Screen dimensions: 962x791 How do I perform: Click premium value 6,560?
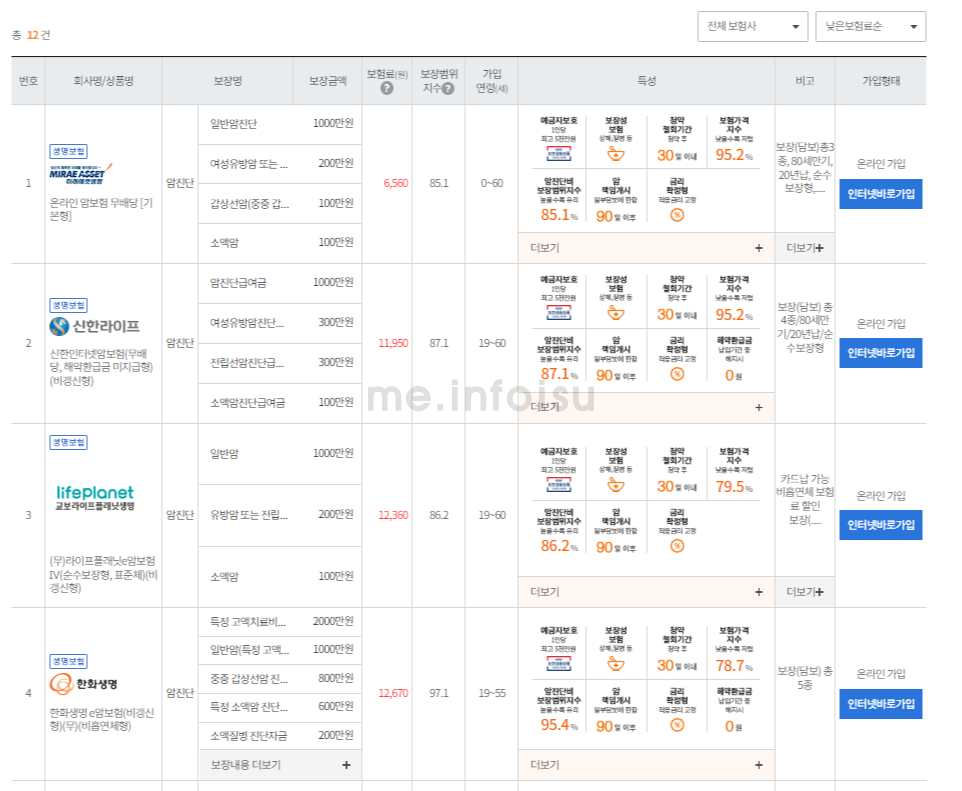click(396, 183)
